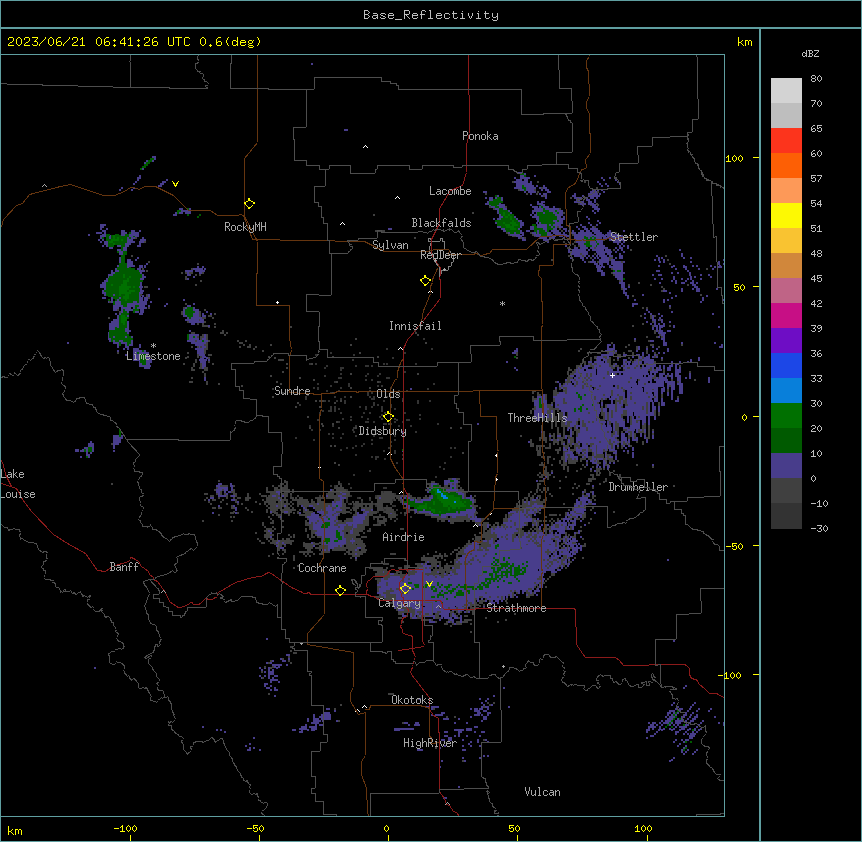
Task: Click the Sundre town label
Action: (292, 391)
